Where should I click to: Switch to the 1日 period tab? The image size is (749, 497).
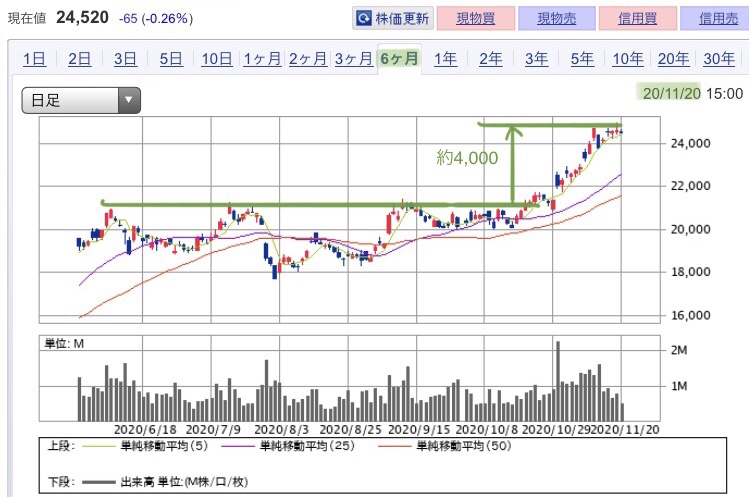(34, 59)
